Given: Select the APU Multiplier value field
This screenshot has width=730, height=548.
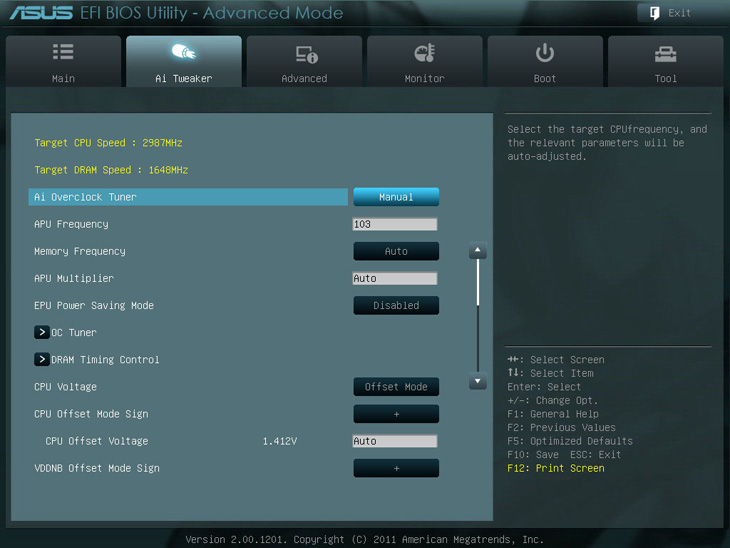Looking at the screenshot, I should 395,278.
